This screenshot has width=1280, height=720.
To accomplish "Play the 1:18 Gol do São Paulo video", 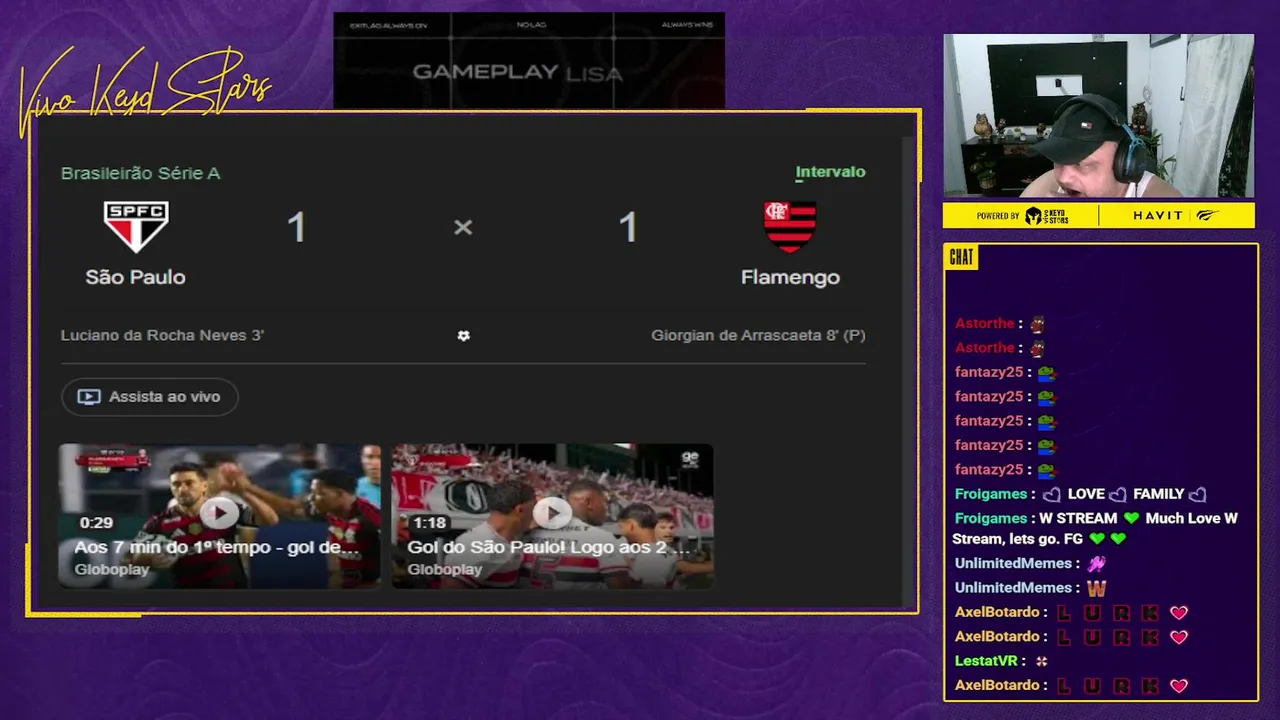I will click(x=552, y=514).
